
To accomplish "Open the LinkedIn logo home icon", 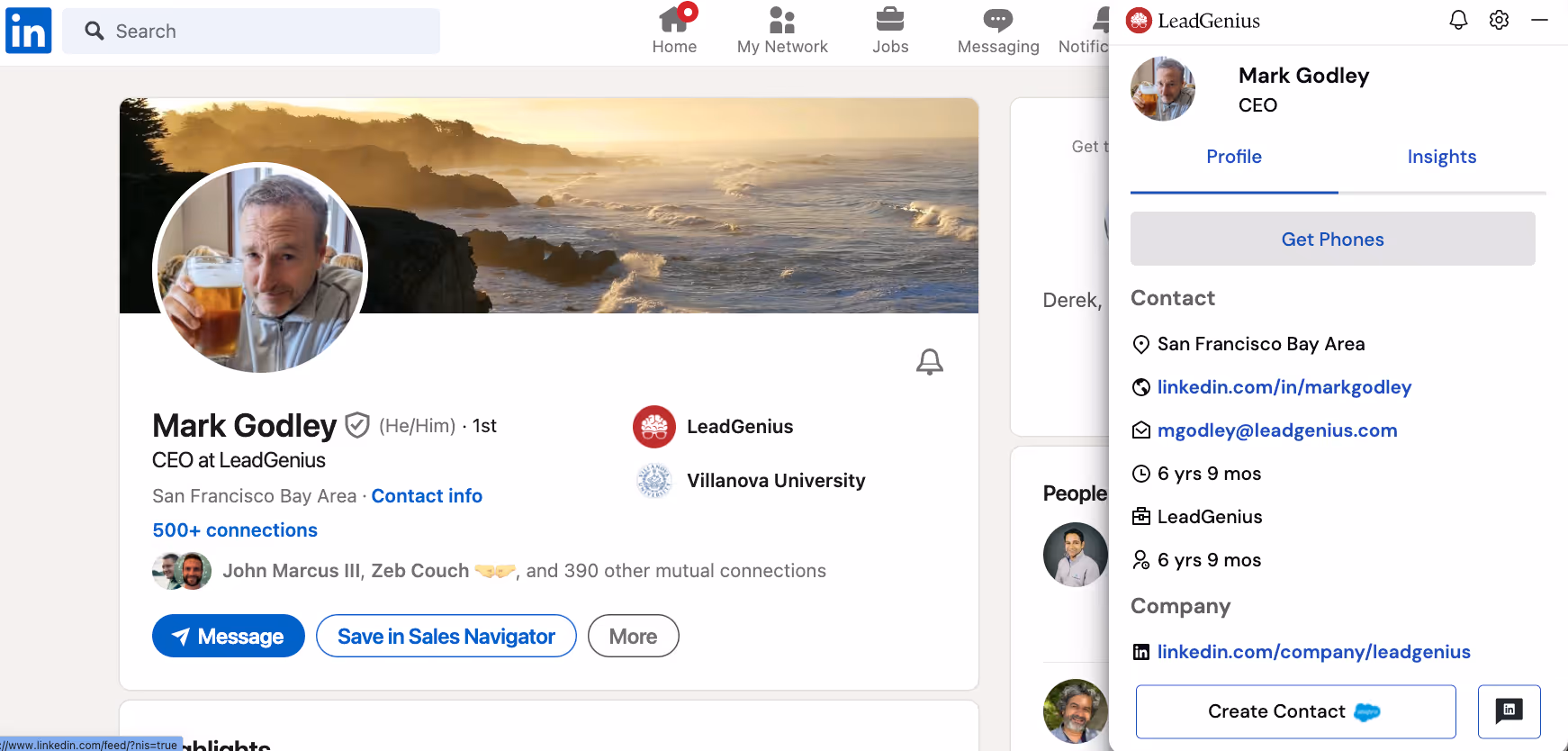I will (28, 31).
